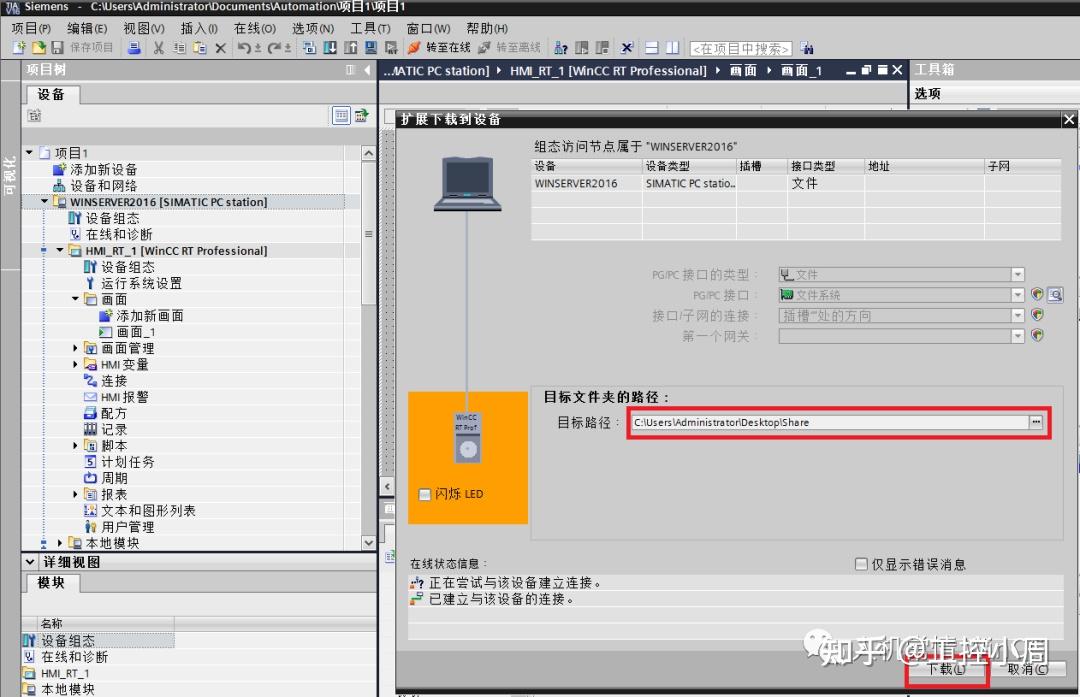1080x697 pixels.
Task: Click the upload from device toolbar icon
Action: tap(351, 48)
